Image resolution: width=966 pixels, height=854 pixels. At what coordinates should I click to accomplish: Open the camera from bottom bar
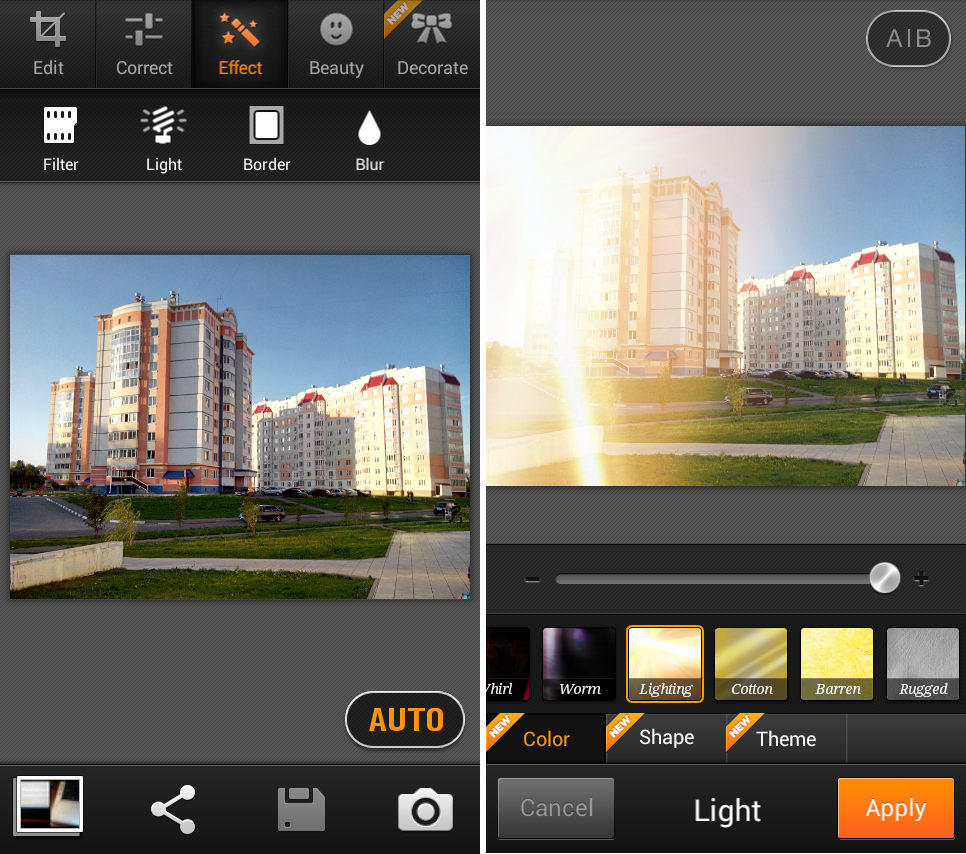click(x=425, y=808)
